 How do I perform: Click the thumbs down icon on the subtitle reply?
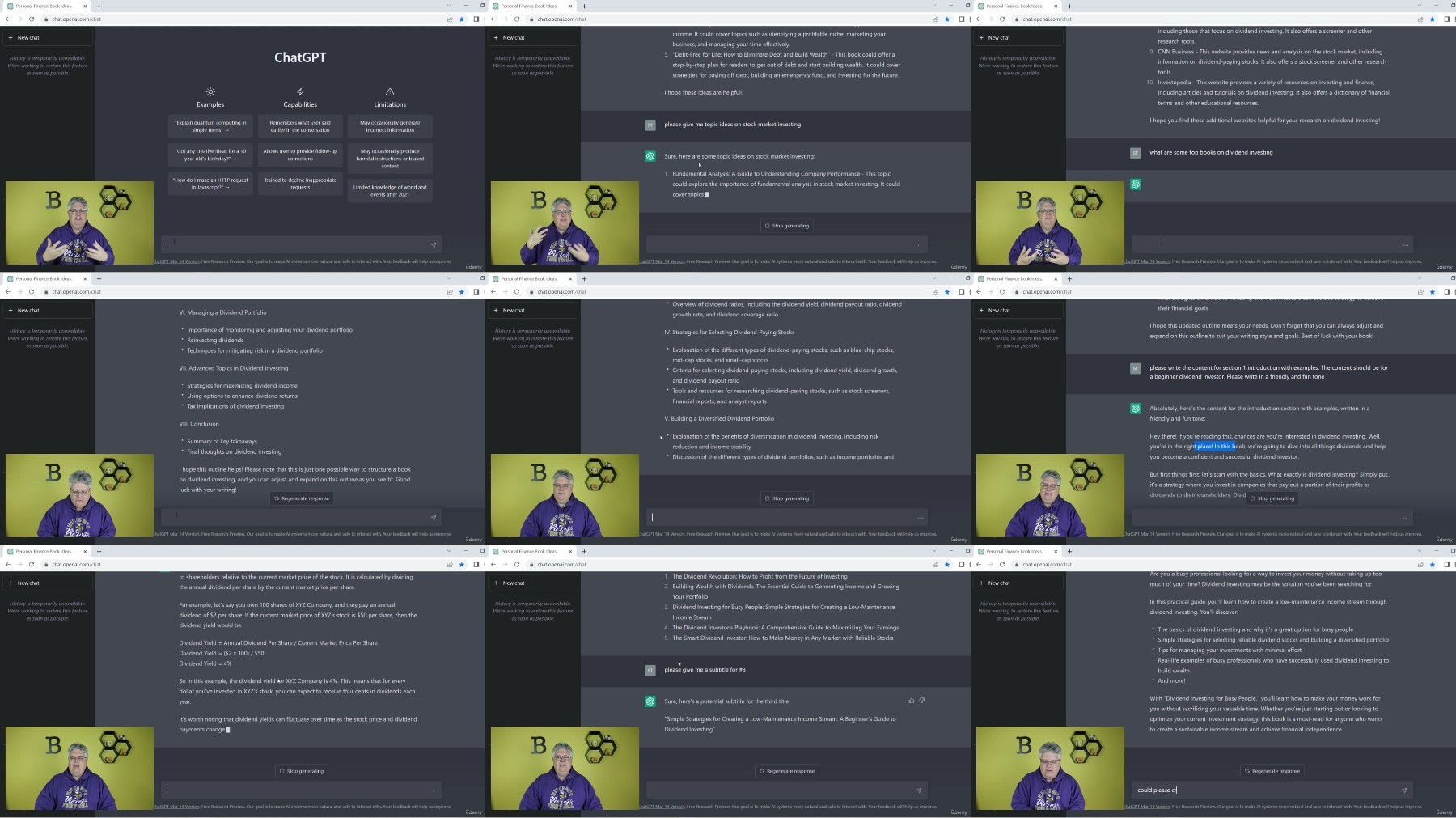[x=922, y=701]
